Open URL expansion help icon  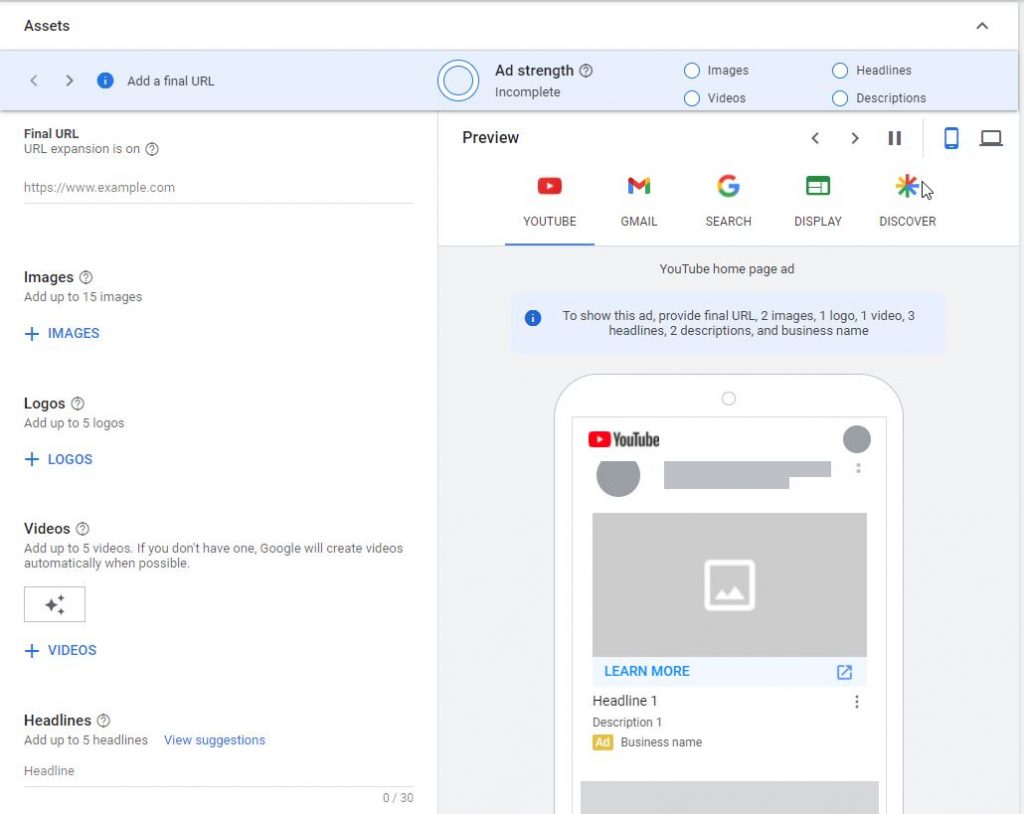click(x=152, y=149)
